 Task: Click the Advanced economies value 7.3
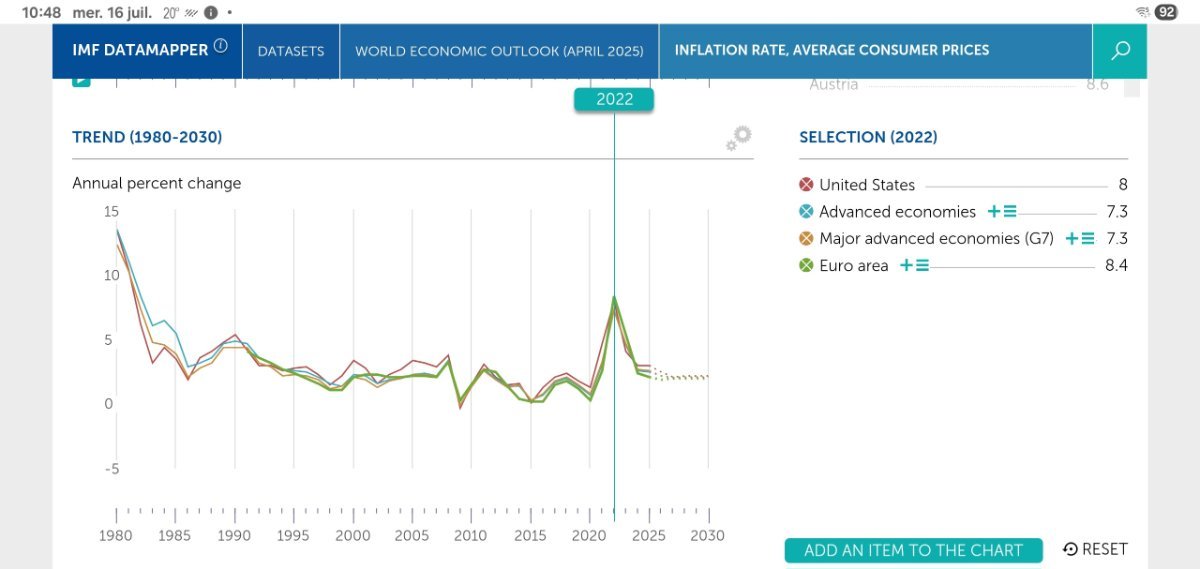pyautogui.click(x=1117, y=212)
